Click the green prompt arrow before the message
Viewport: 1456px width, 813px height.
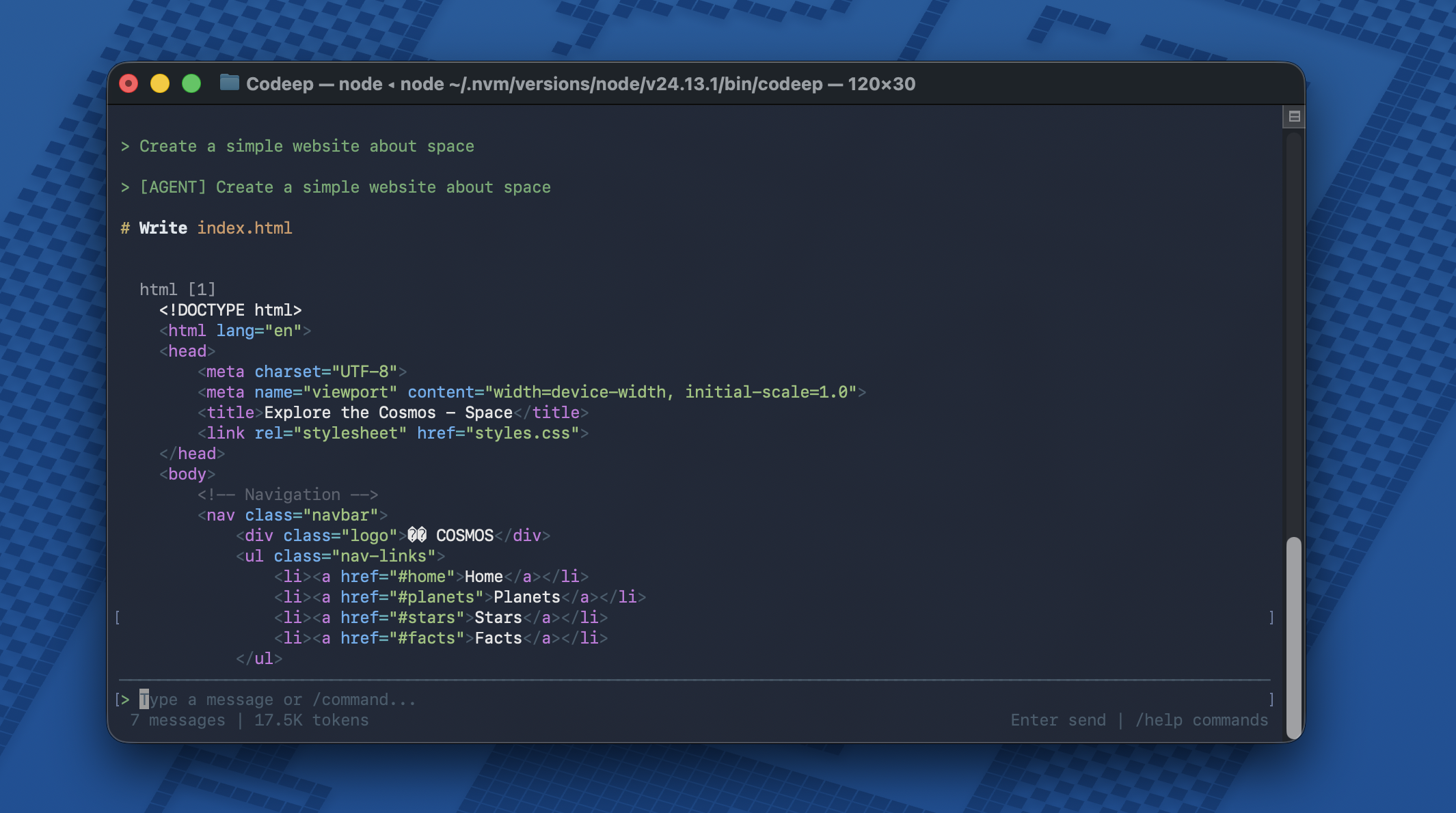[x=125, y=146]
